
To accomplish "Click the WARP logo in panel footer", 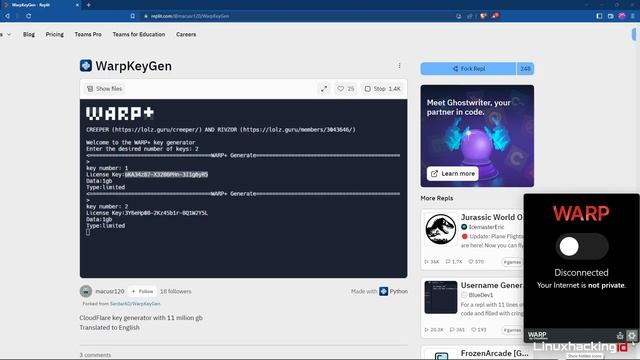I will [x=537, y=336].
